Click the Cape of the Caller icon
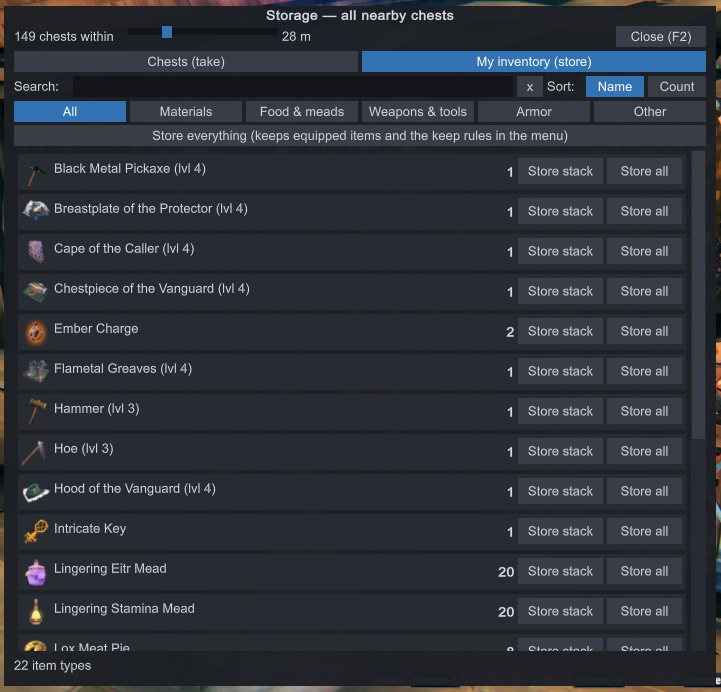The height and width of the screenshot is (692, 721). 36,252
